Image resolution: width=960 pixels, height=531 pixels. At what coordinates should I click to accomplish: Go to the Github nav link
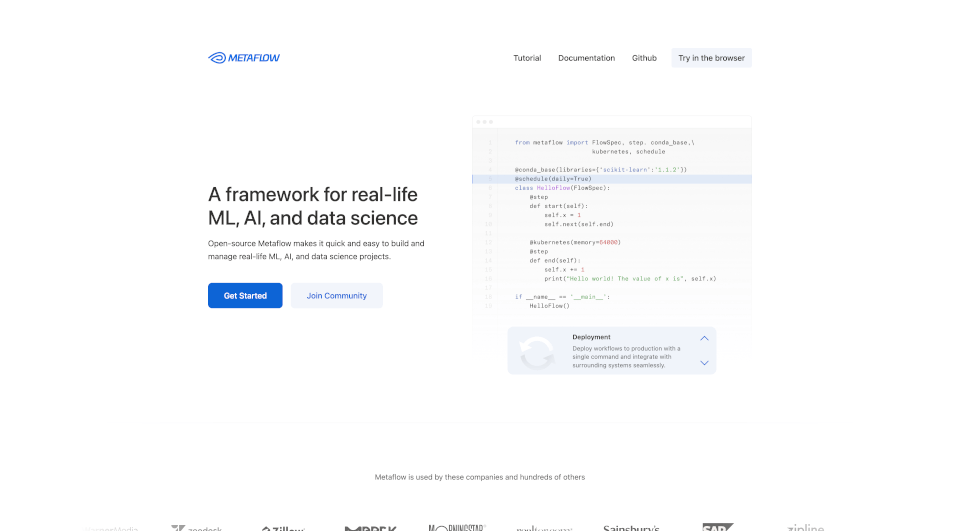[x=644, y=58]
